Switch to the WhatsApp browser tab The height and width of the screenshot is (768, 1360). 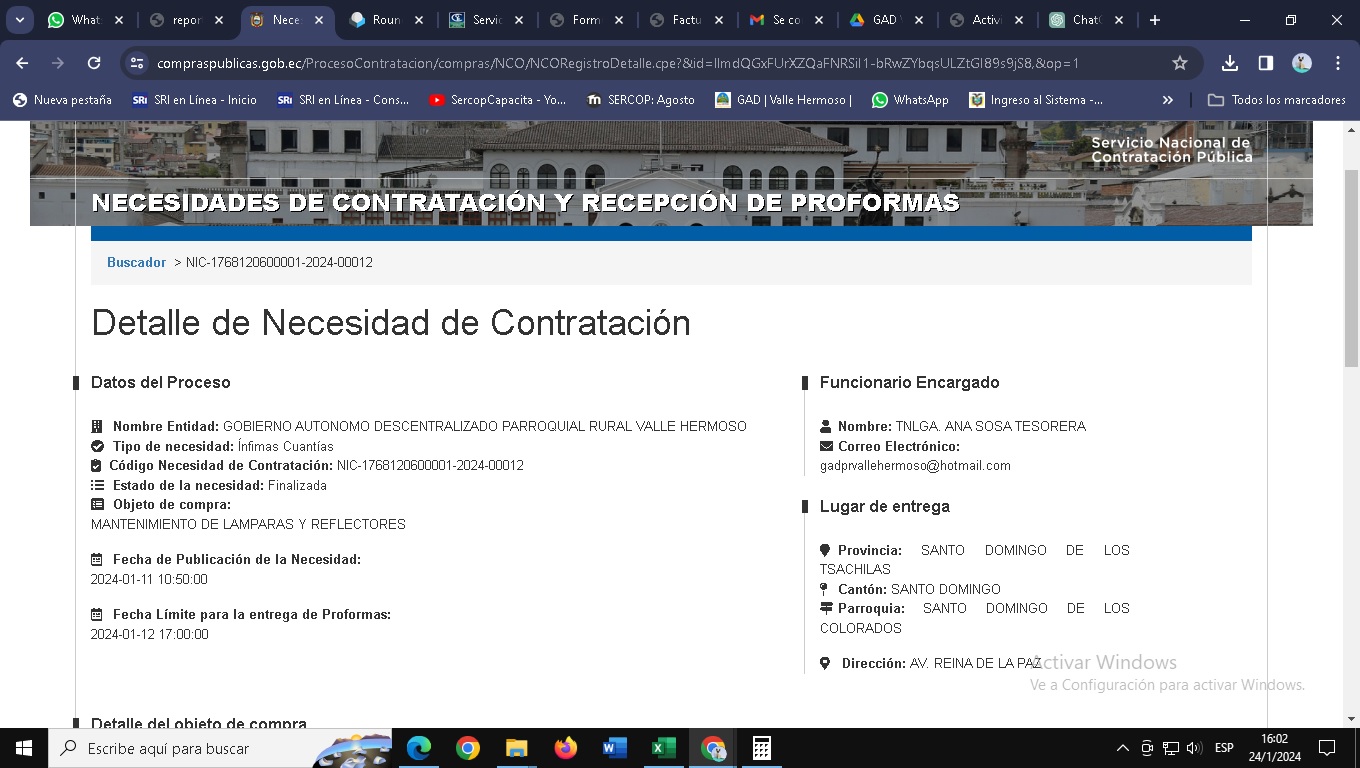coord(85,20)
